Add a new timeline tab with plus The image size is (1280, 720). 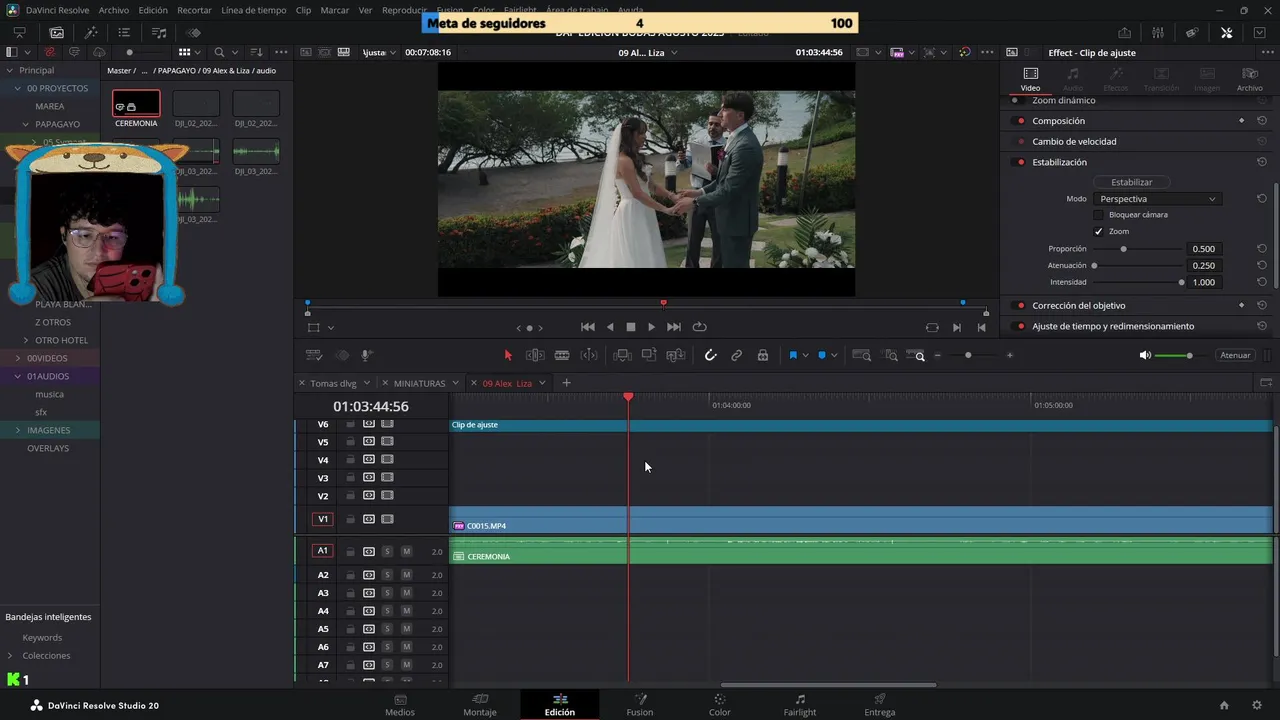click(566, 383)
